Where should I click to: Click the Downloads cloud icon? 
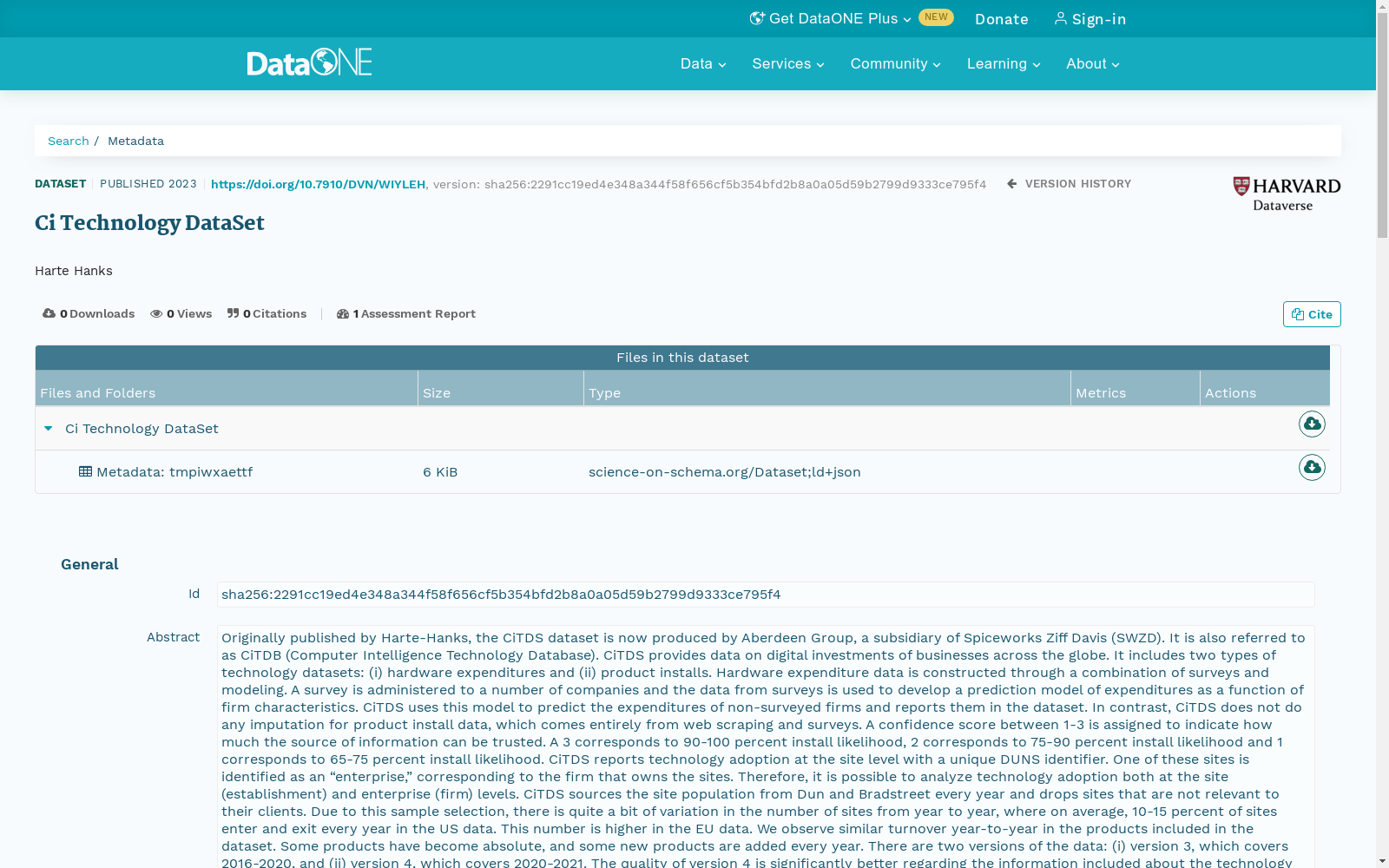(49, 313)
